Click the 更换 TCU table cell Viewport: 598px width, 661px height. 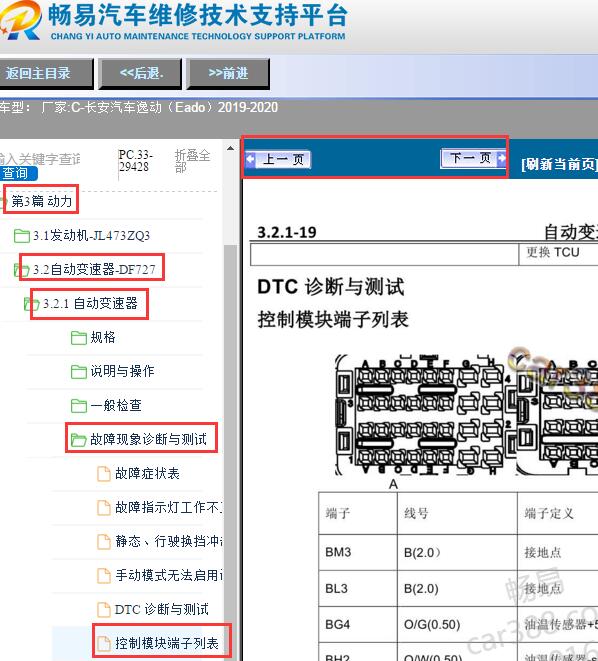click(558, 254)
